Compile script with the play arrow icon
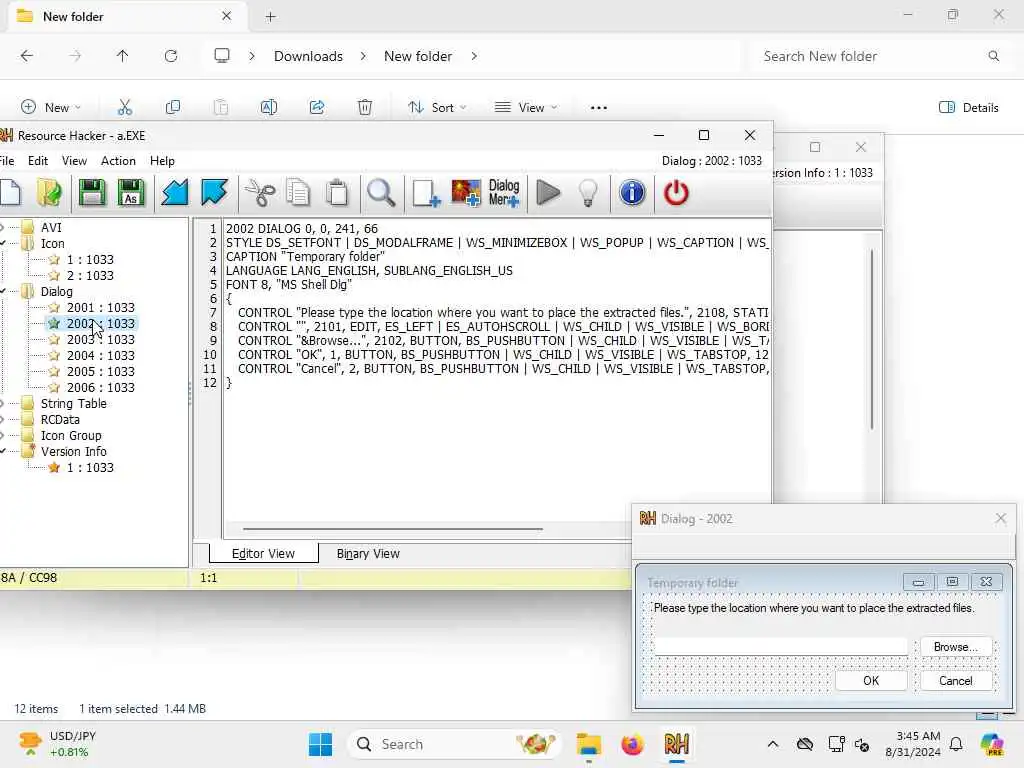Viewport: 1024px width, 768px height. 548,193
